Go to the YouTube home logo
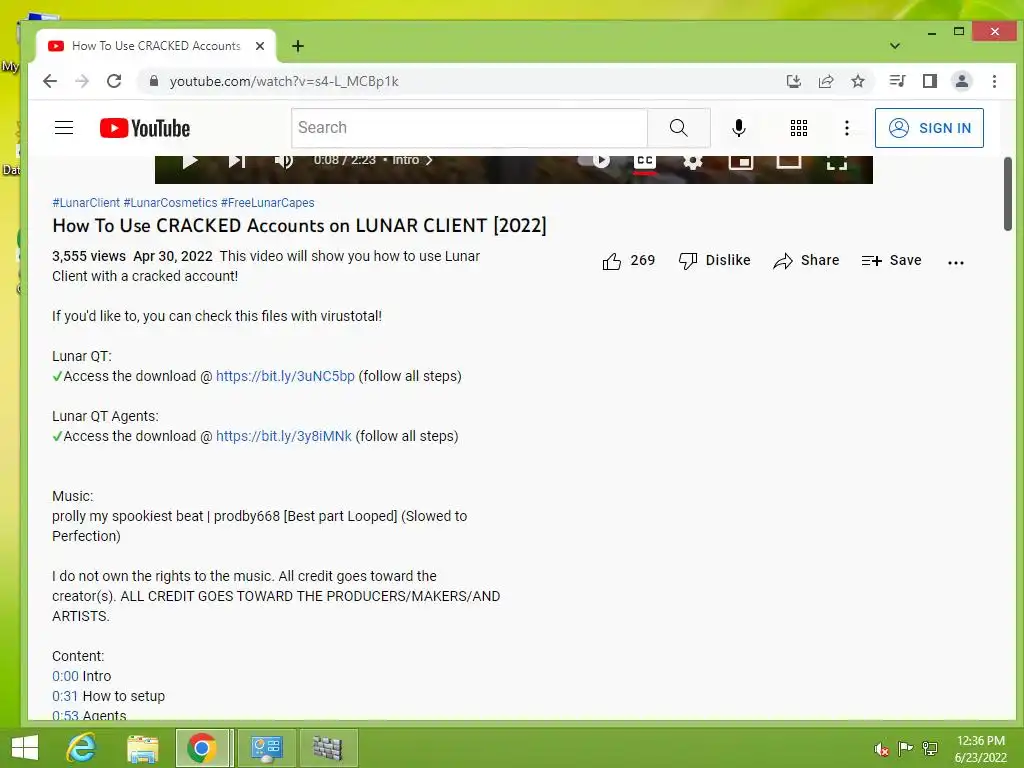1024x768 pixels. 145,128
